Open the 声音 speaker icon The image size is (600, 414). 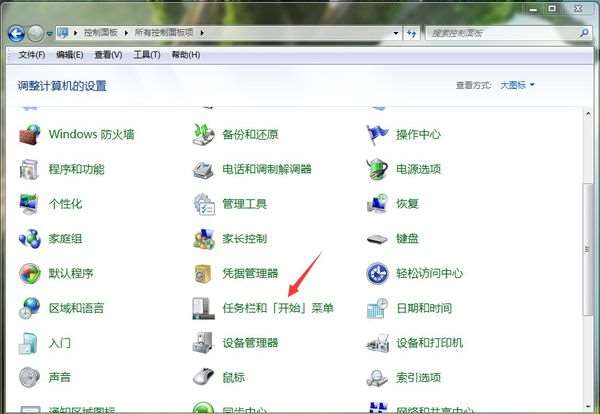coord(29,377)
